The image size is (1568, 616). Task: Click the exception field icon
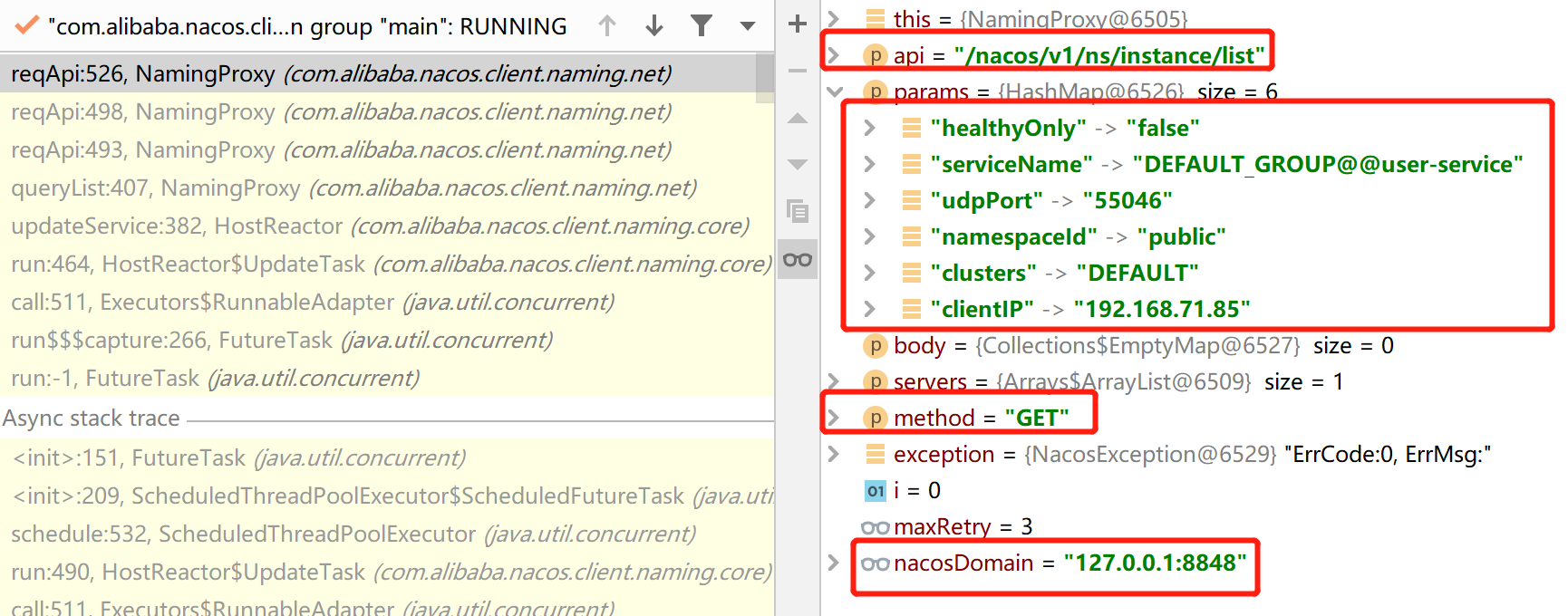tap(875, 454)
